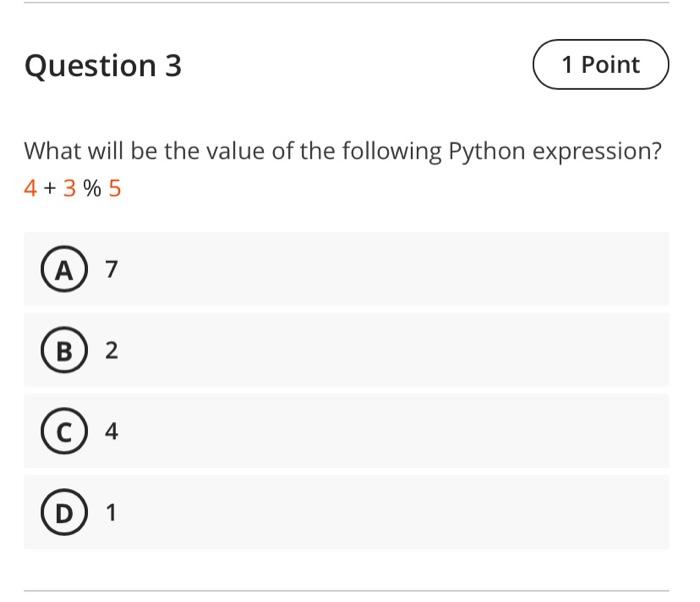Click empty area of option C row
Screen dimensions: 700x602
coord(400,431)
